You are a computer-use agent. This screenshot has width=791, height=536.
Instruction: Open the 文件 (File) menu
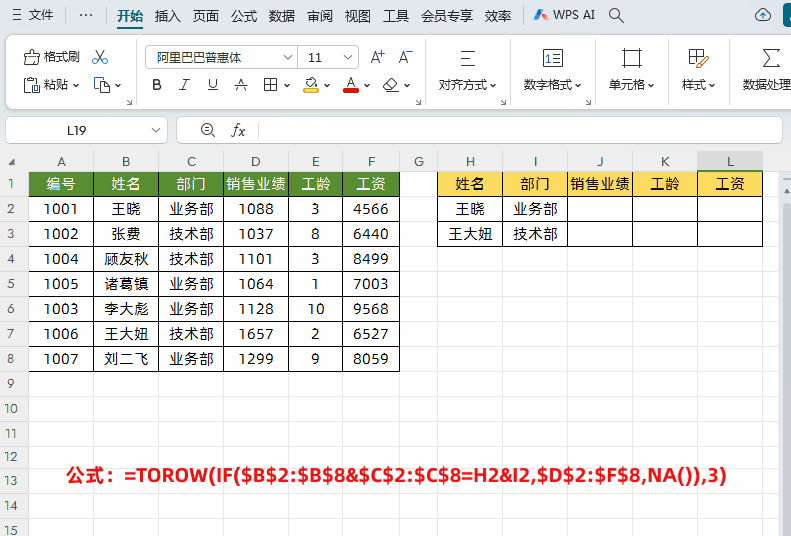click(33, 16)
